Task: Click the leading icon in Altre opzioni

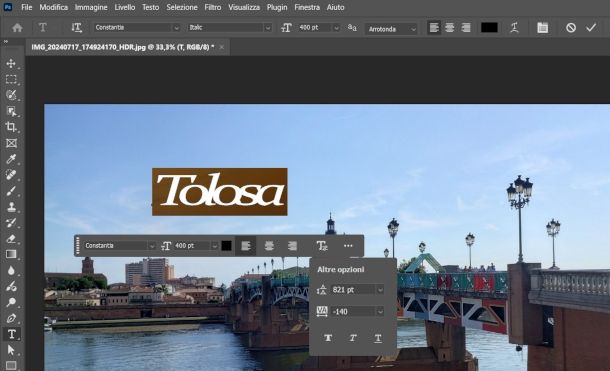Action: tap(322, 289)
